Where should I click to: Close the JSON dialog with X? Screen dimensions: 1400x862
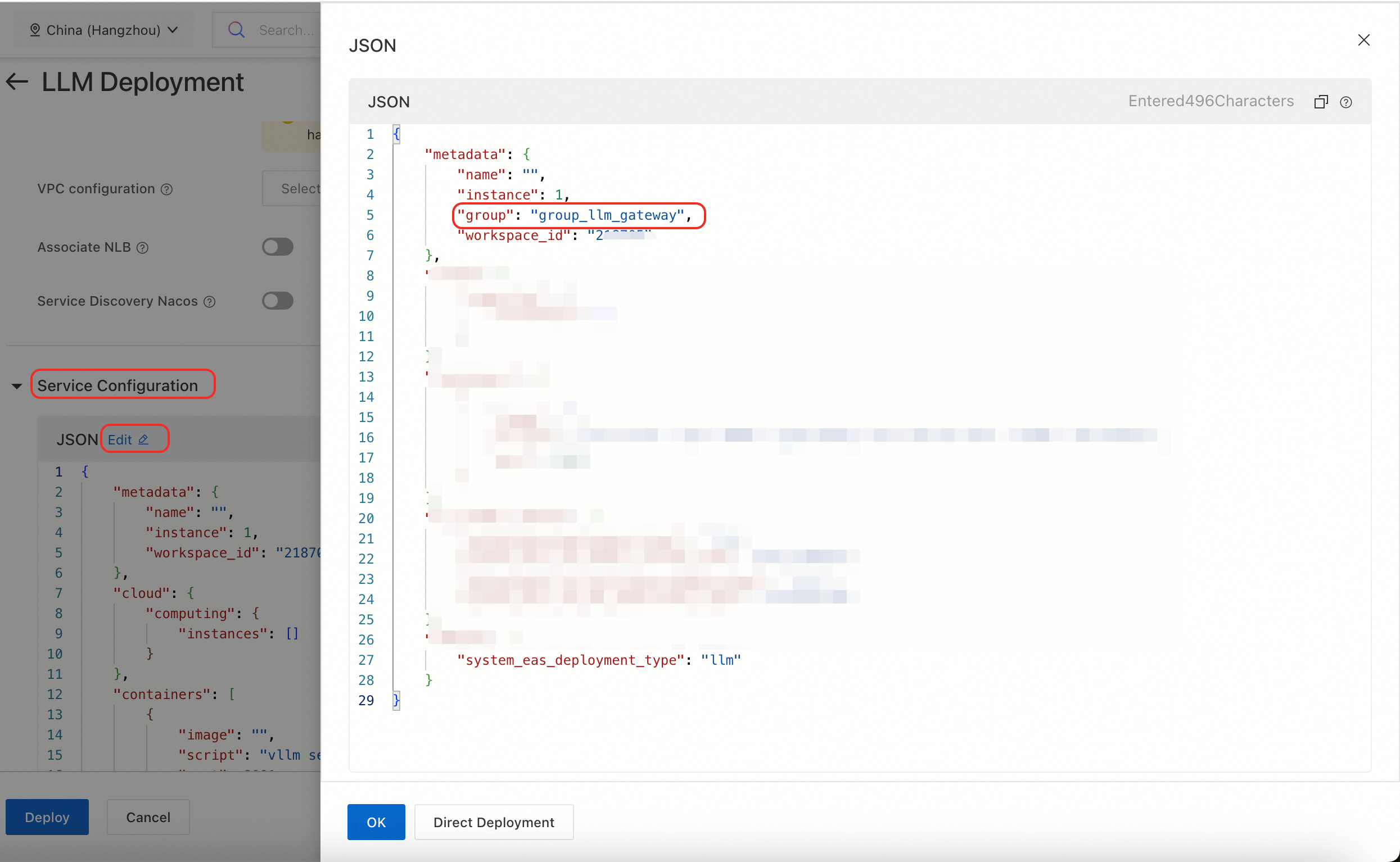[x=1363, y=40]
